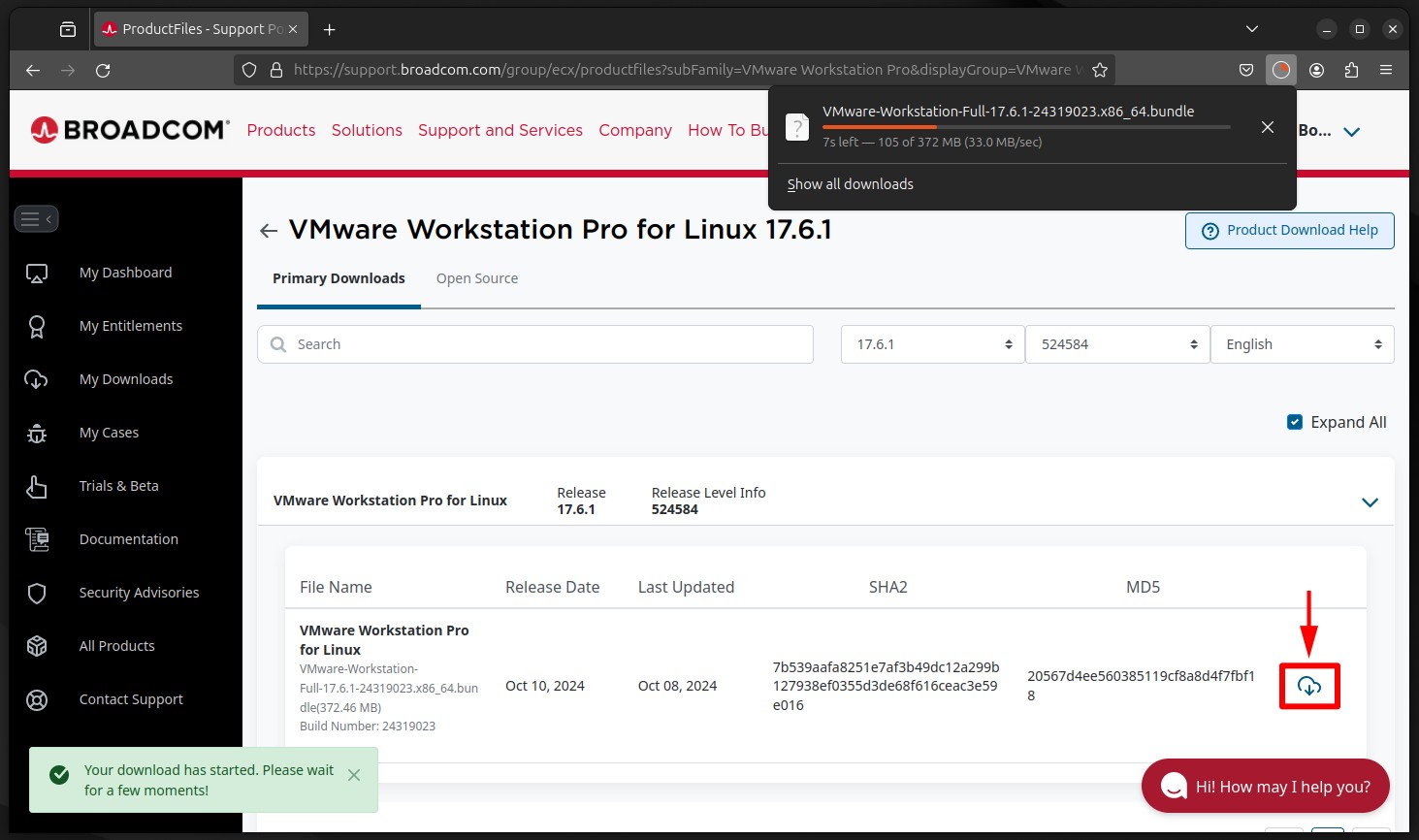Open the 524584 release dropdown
Screen dimensions: 1419x840
pos(1117,344)
